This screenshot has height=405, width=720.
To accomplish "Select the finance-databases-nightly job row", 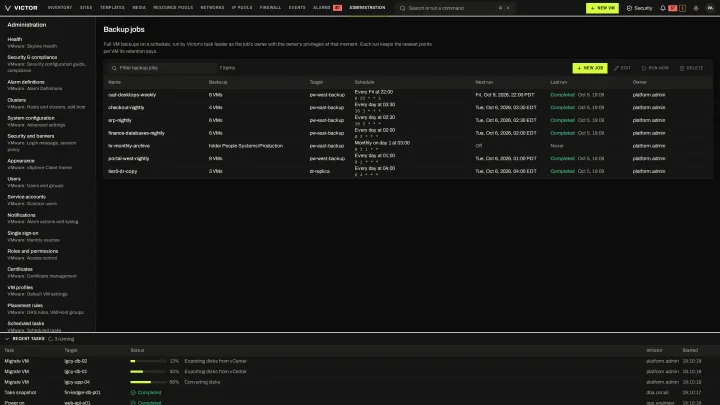I will (408, 133).
